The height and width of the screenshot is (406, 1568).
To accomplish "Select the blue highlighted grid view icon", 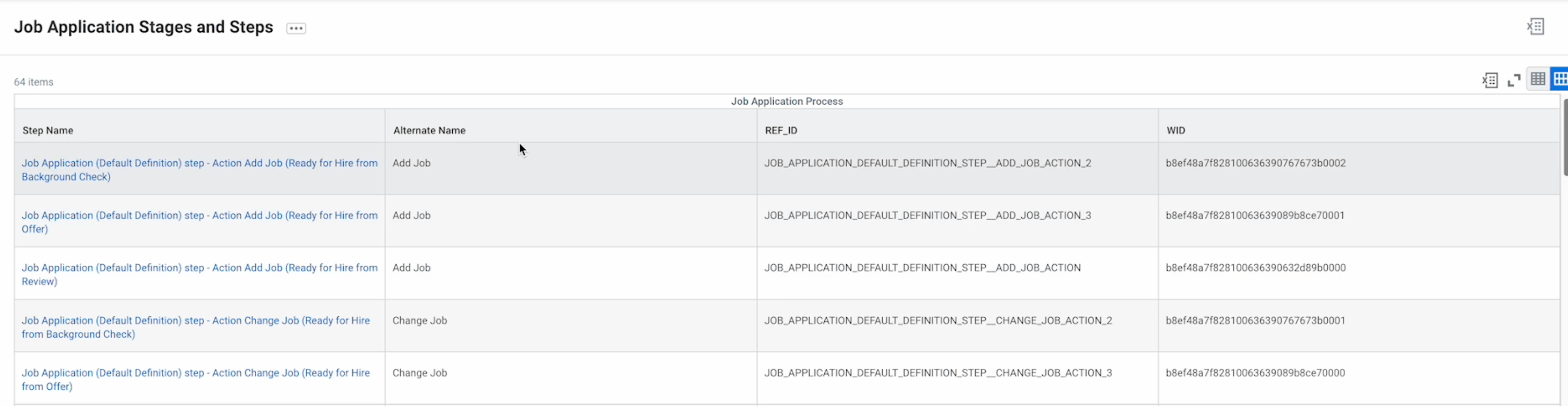I will click(x=1559, y=79).
